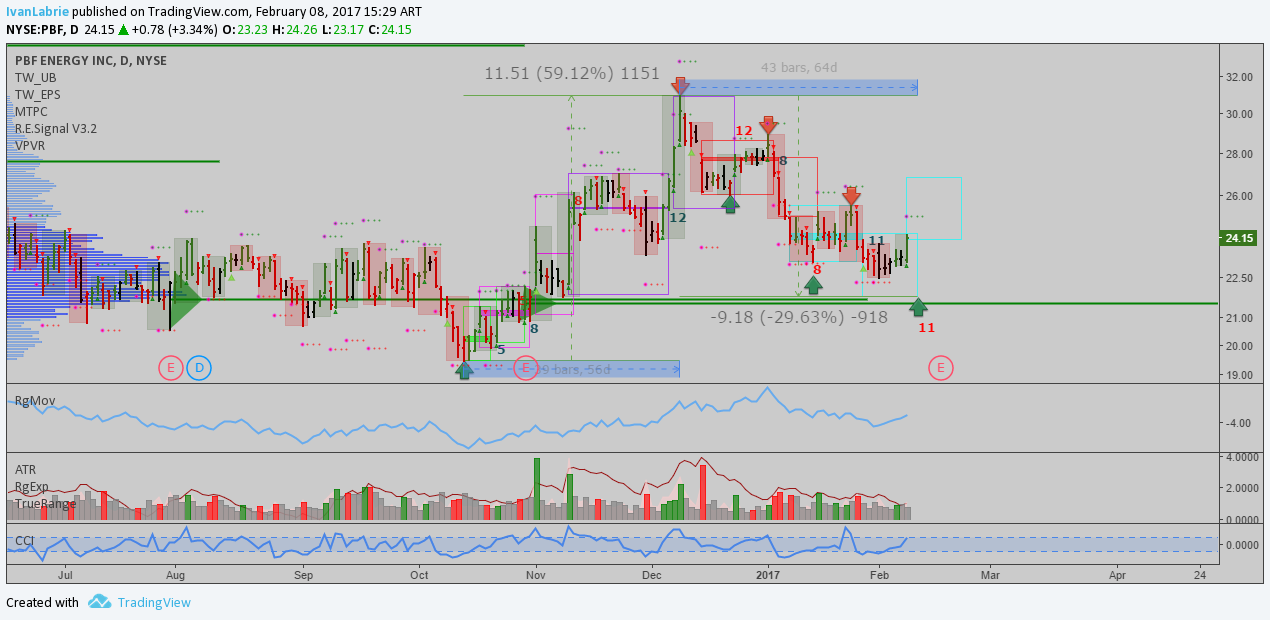The width and height of the screenshot is (1270, 620).
Task: Click the Nov label on the time axis
Action: [x=536, y=575]
